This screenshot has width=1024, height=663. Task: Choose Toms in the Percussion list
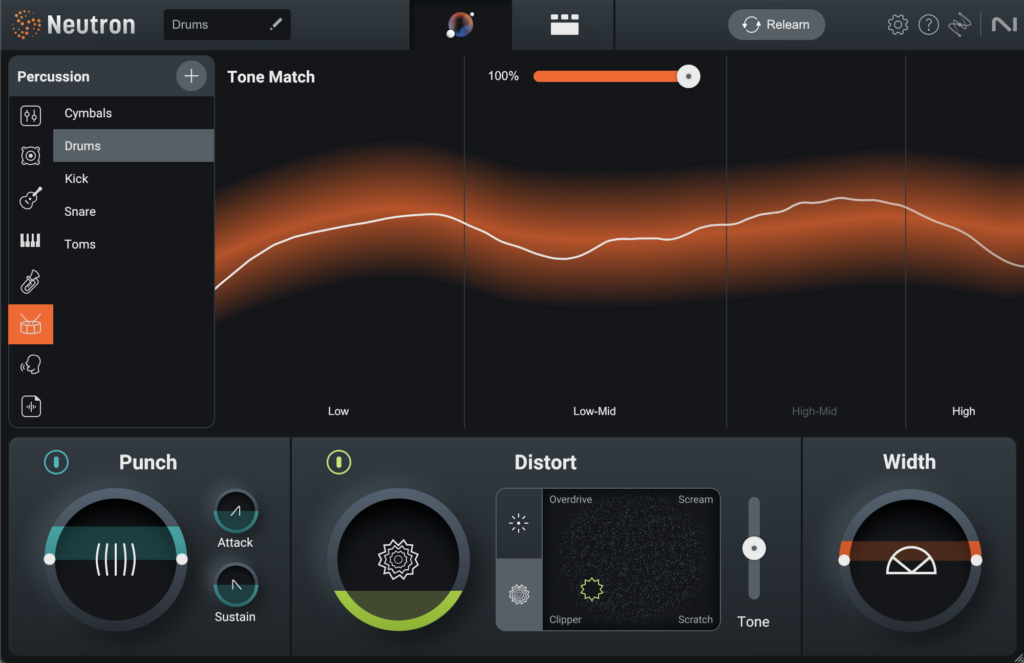133,244
